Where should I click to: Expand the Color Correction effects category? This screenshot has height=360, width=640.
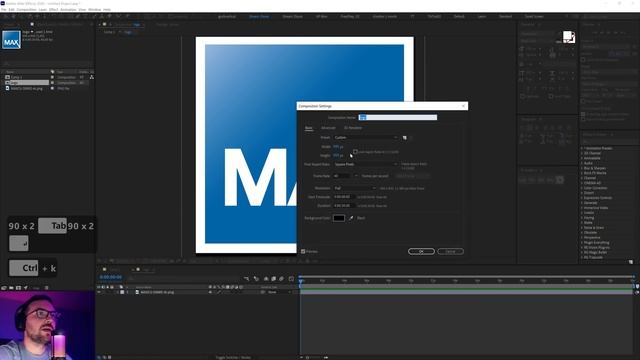(582, 188)
